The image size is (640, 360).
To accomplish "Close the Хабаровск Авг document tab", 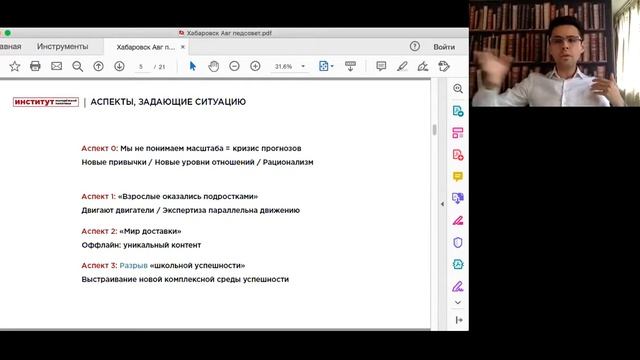I will (183, 47).
